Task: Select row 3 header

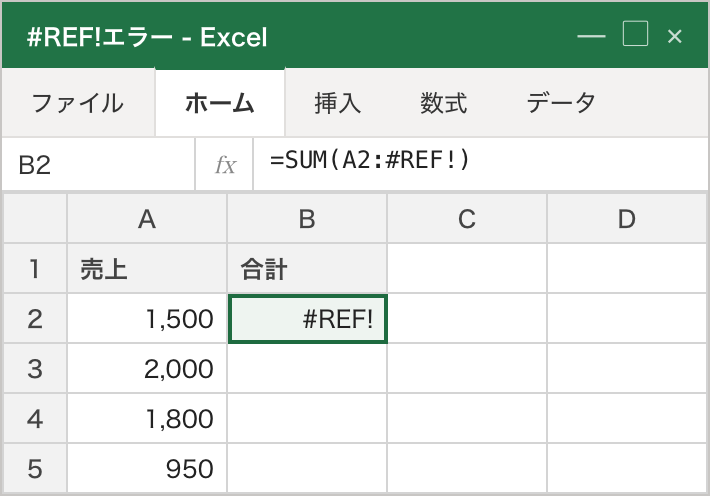Action: [35, 369]
